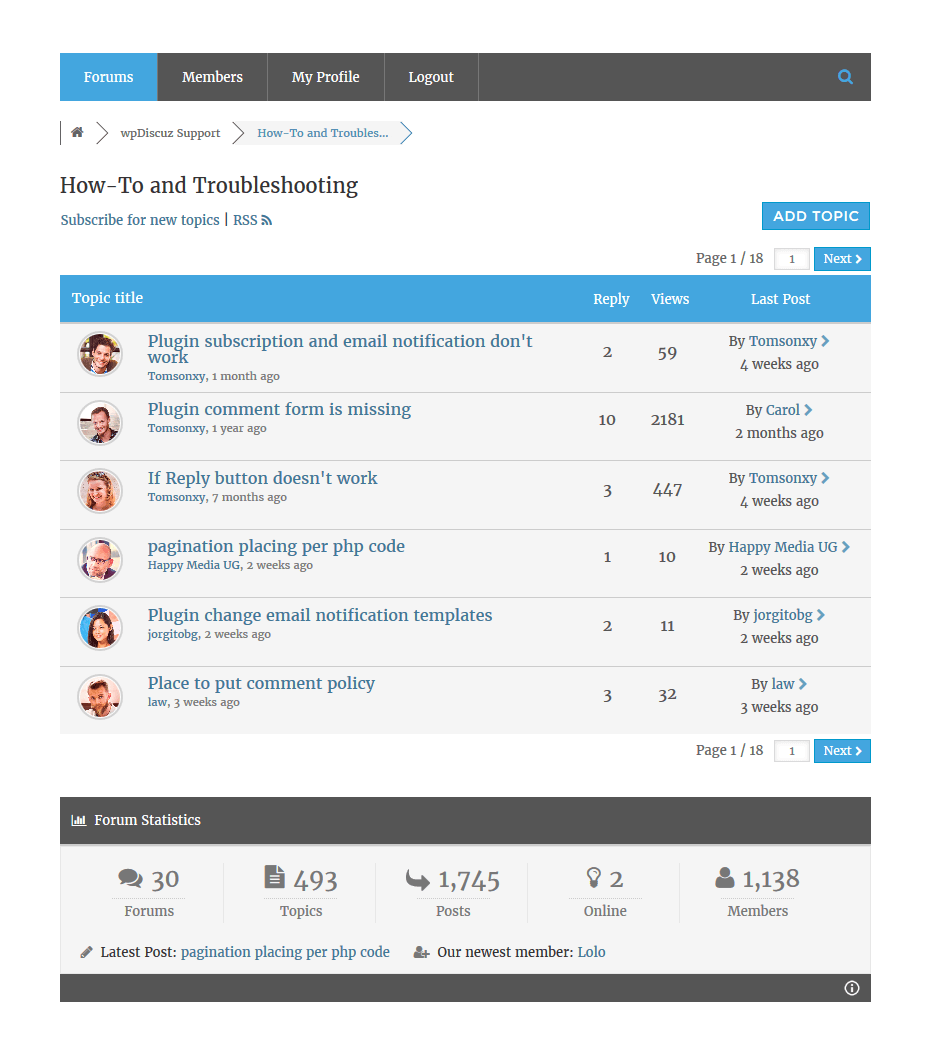This screenshot has height=1057, width=929.
Task: Click last-post arrow beside Happy Media UG
Action: pos(846,547)
